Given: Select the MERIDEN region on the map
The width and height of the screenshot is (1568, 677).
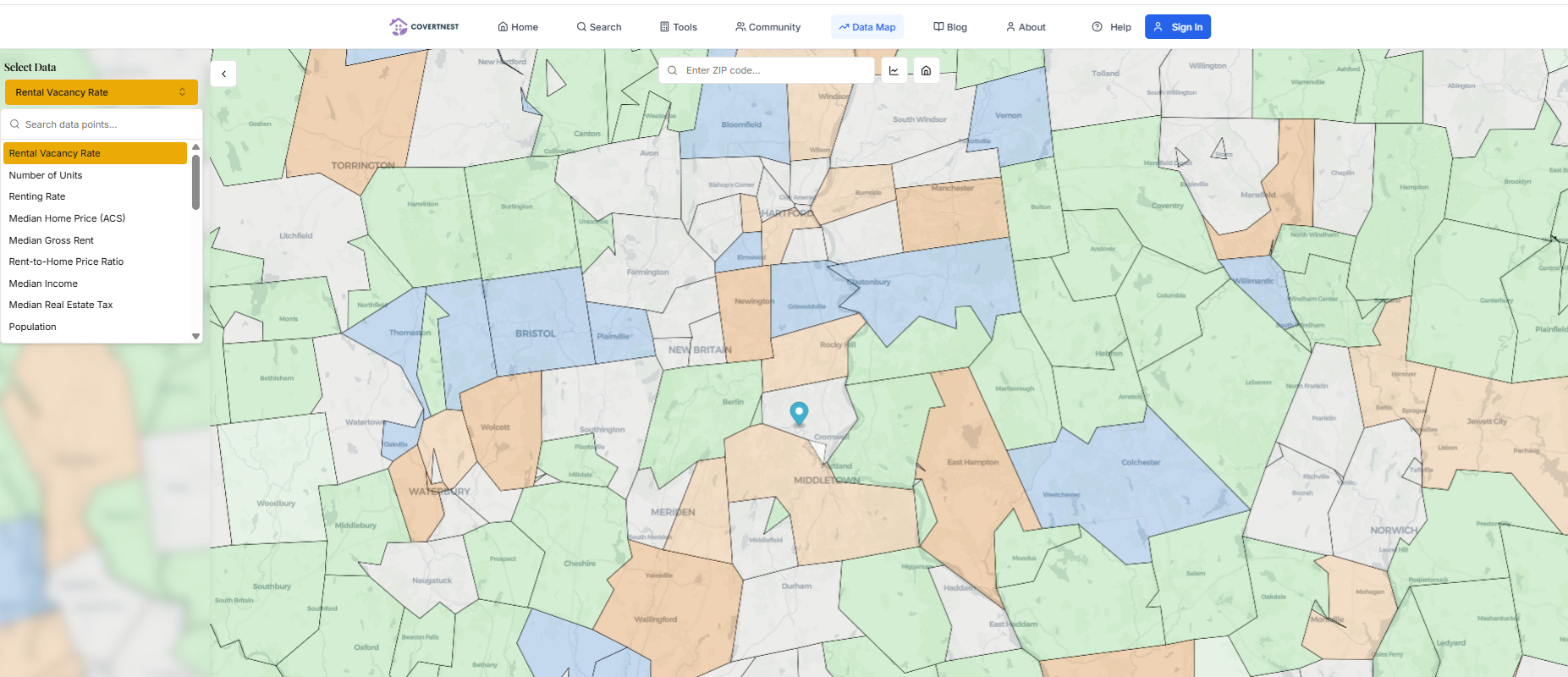Looking at the screenshot, I should tap(673, 512).
